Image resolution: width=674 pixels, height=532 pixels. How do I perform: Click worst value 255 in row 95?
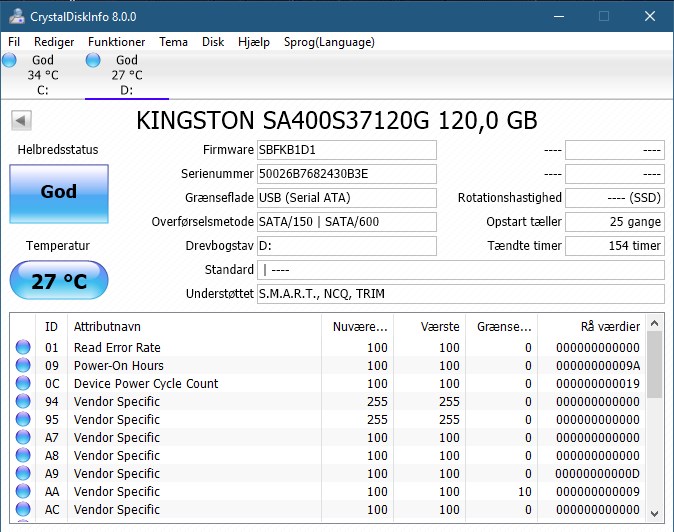tap(449, 419)
